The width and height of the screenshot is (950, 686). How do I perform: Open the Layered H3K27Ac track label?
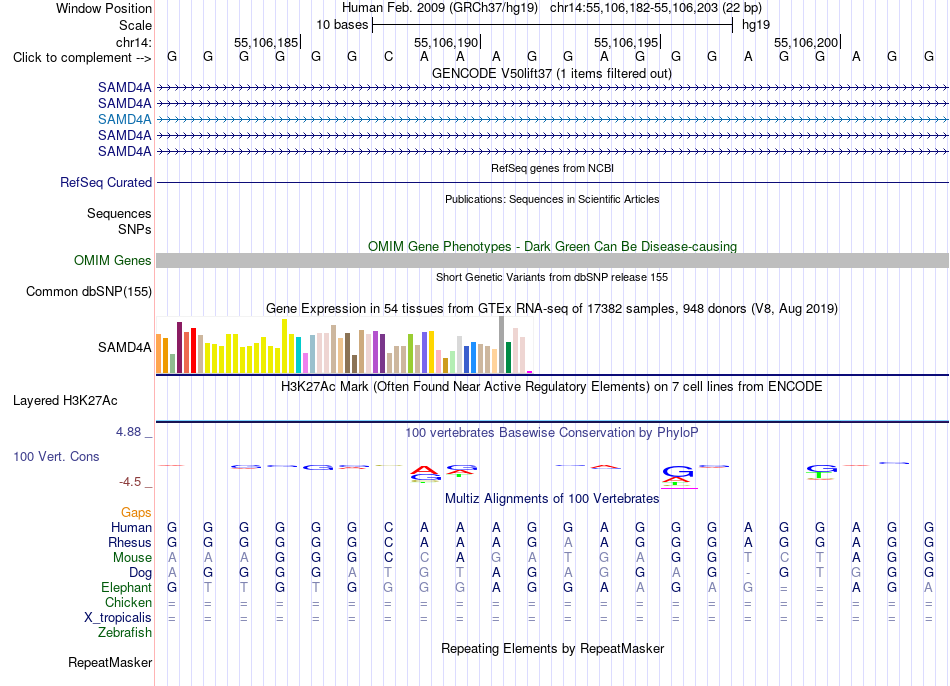[x=65, y=401]
